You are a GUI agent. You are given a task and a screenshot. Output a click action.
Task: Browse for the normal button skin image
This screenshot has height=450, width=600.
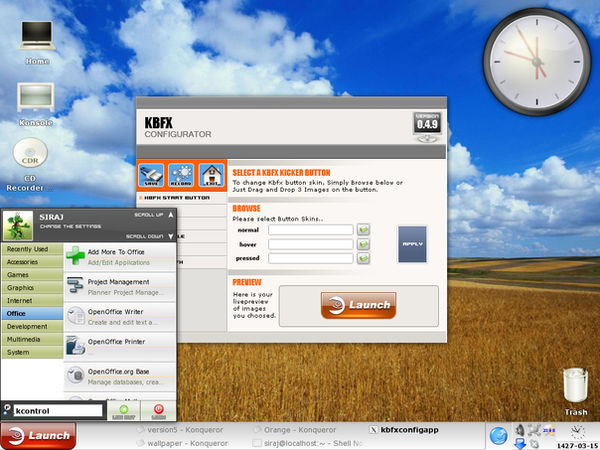tap(363, 230)
